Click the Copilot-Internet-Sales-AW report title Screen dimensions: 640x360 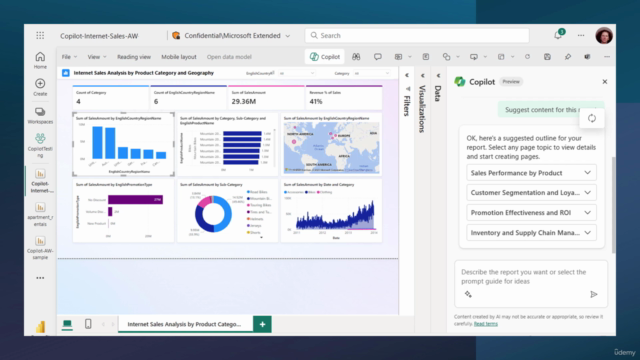click(x=99, y=36)
